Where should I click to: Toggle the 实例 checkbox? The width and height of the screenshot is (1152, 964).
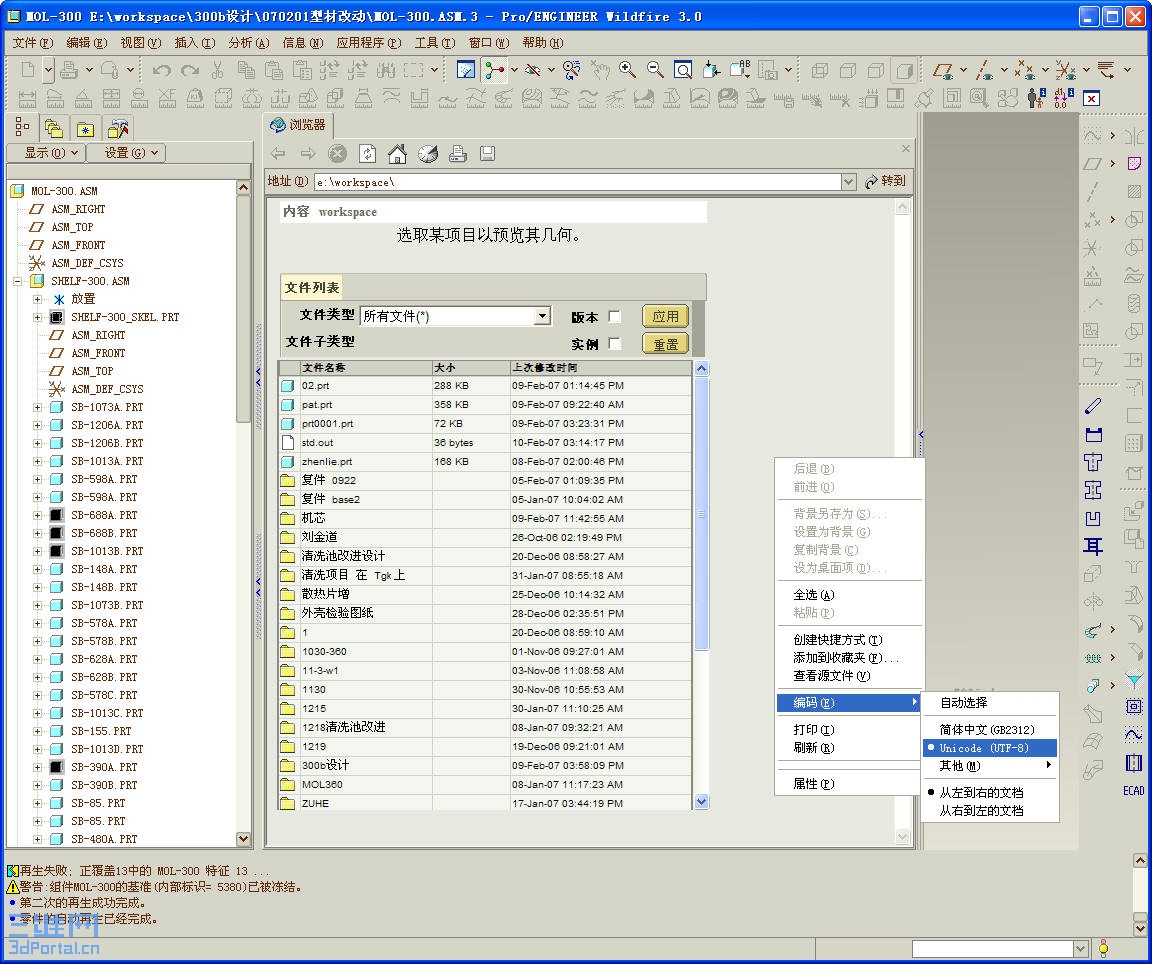615,343
